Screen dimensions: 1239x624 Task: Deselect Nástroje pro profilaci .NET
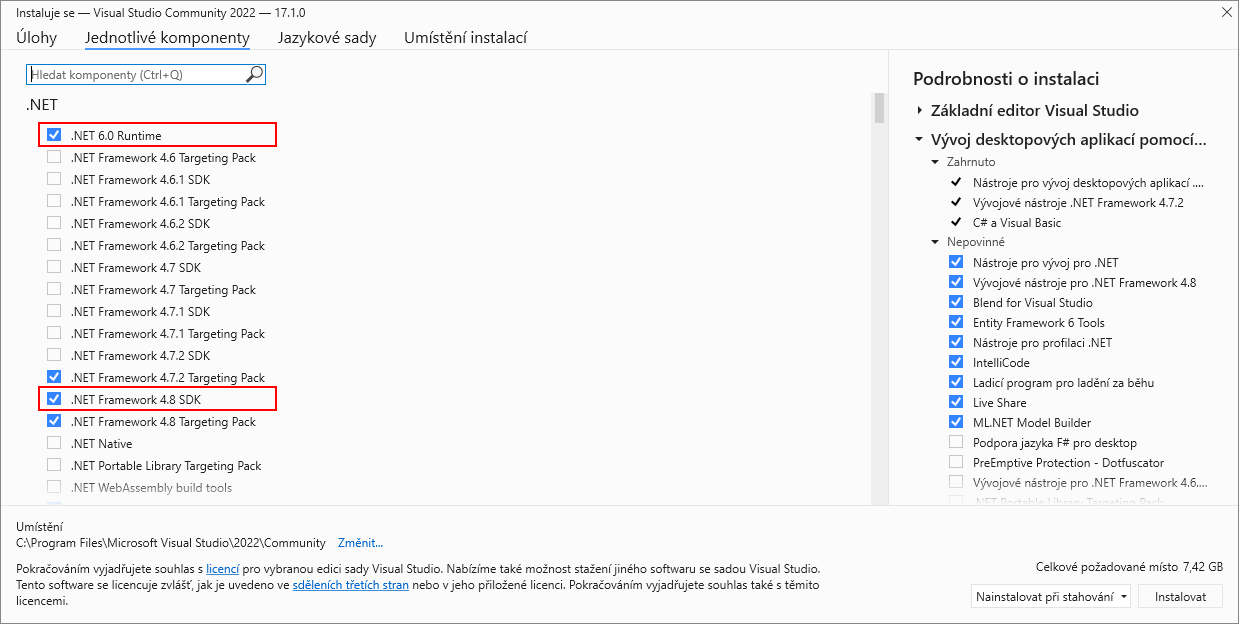click(x=956, y=342)
